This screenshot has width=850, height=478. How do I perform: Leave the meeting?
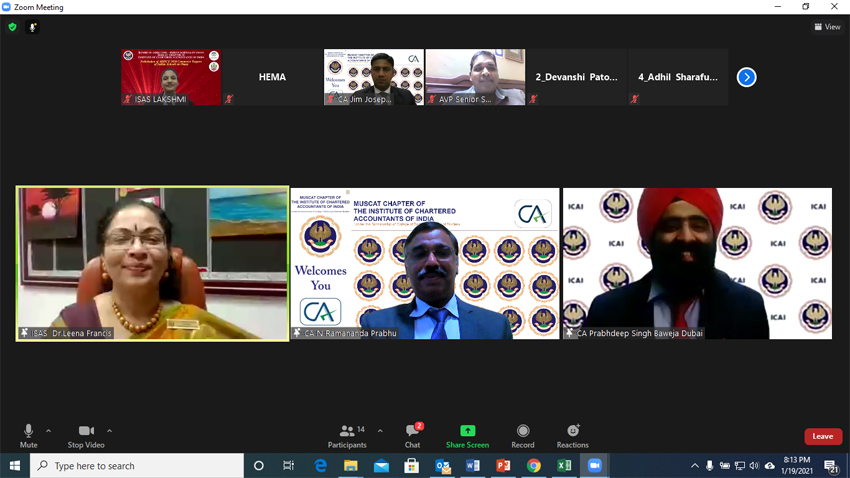click(x=822, y=436)
